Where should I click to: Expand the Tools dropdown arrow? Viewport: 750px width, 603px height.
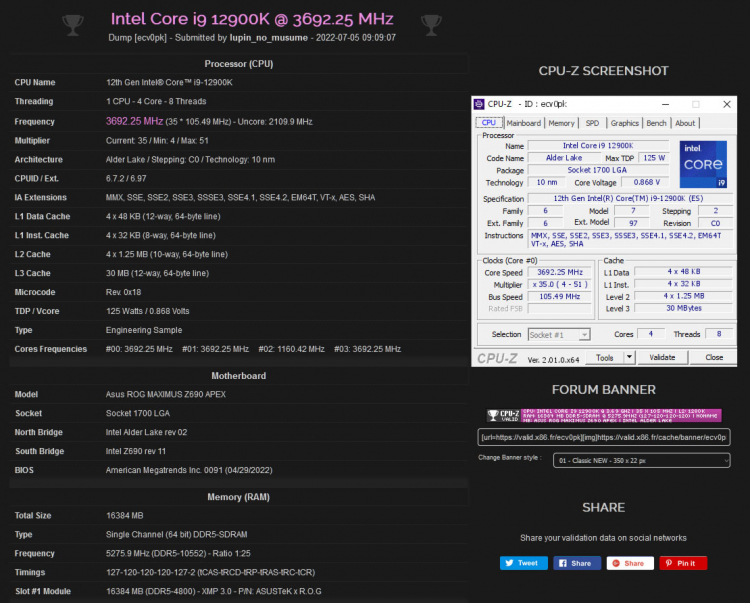click(x=629, y=357)
